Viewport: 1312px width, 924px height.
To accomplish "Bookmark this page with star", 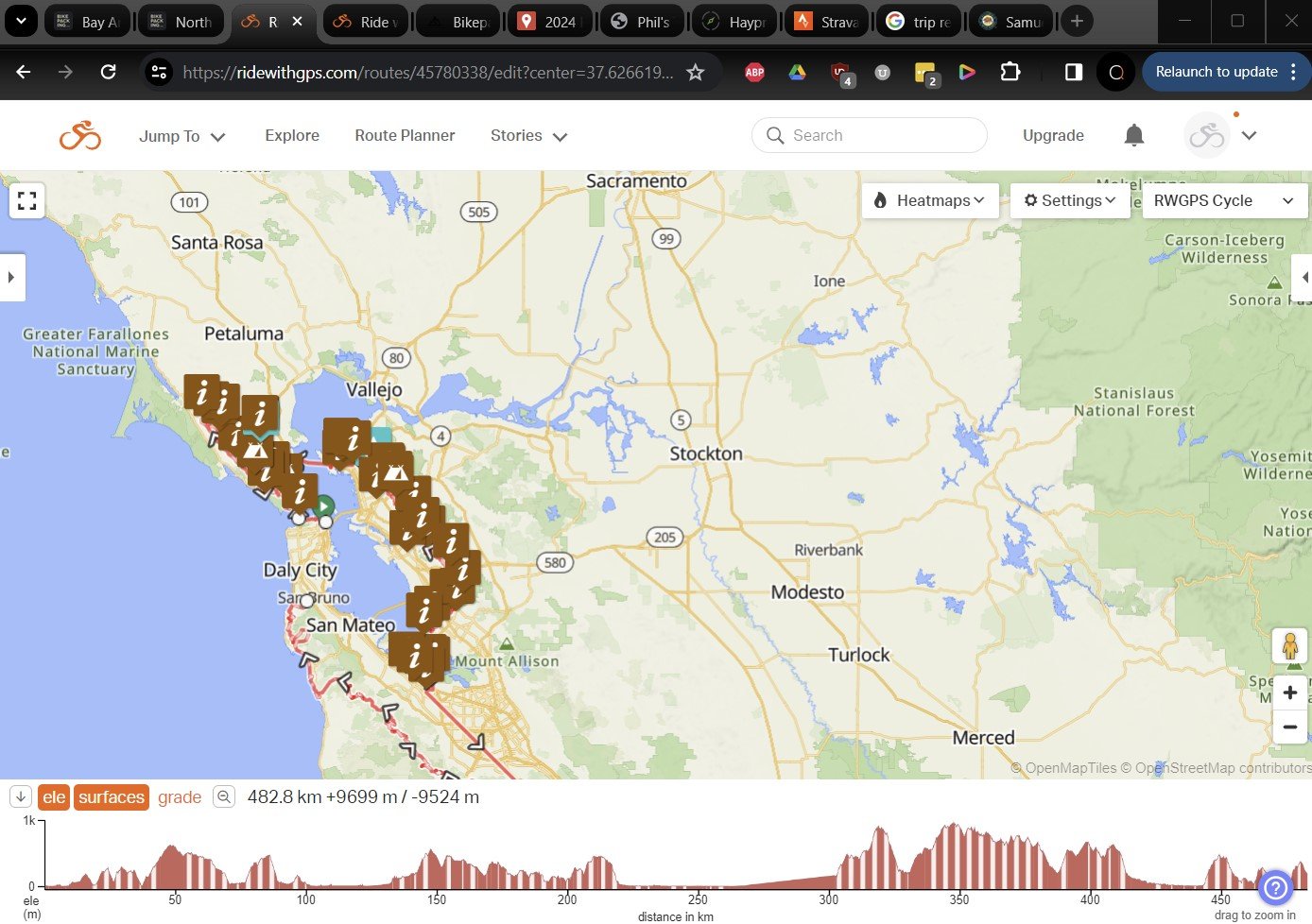I will tap(695, 72).
